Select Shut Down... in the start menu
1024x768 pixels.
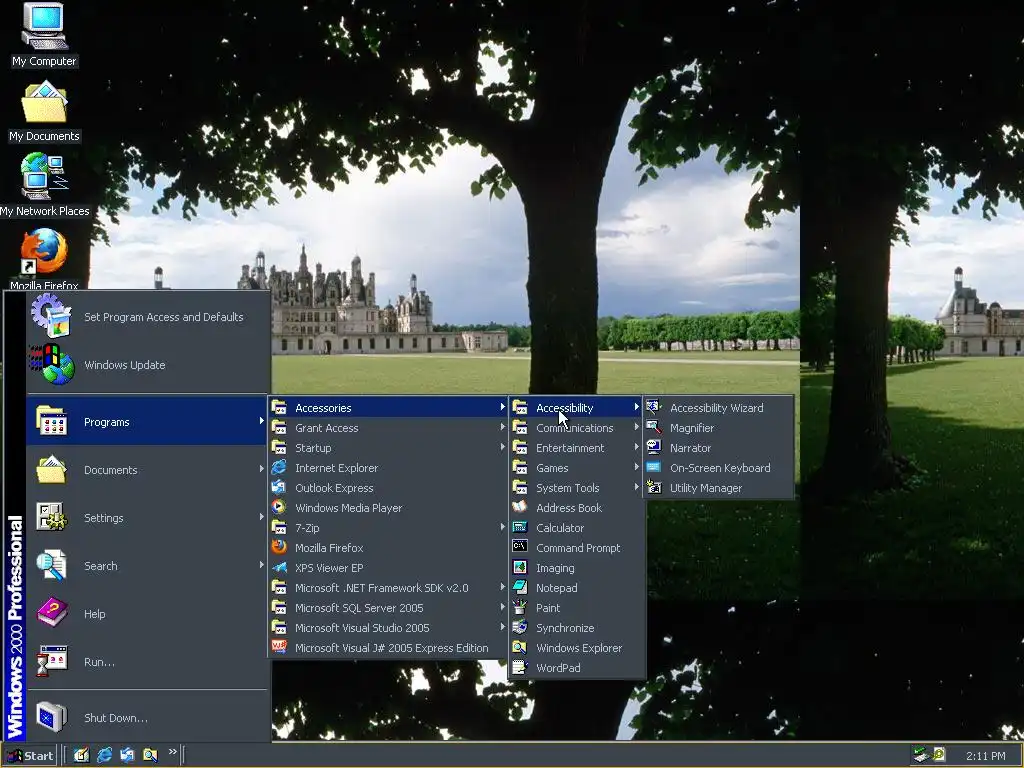click(147, 718)
